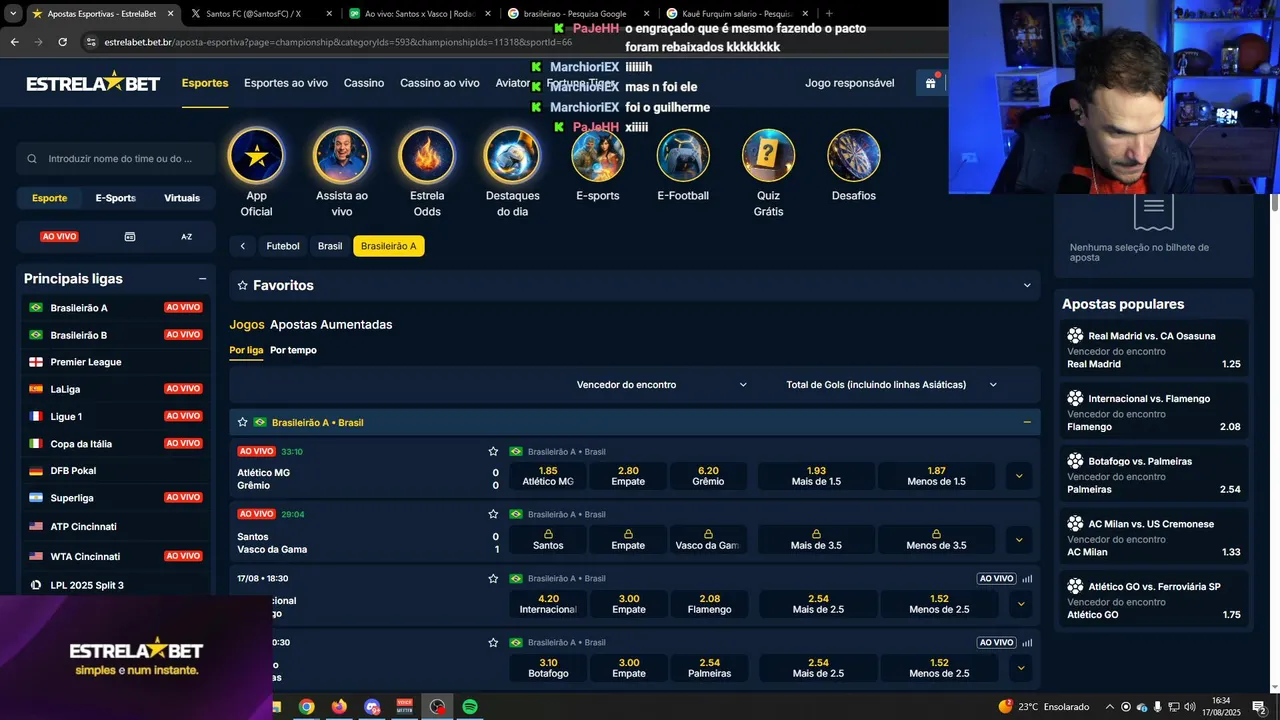Click the calendar filter icon
This screenshot has height=720, width=1280.
(130, 237)
